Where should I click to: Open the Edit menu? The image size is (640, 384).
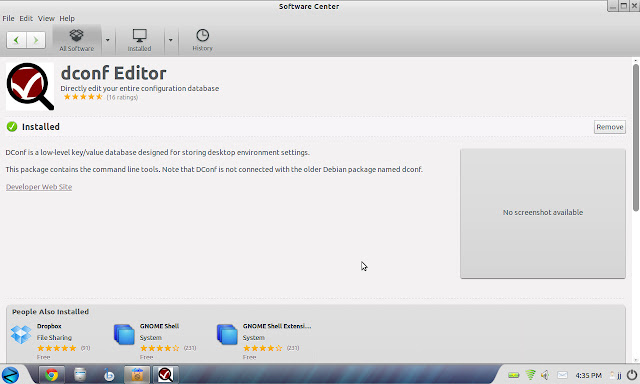pos(26,18)
